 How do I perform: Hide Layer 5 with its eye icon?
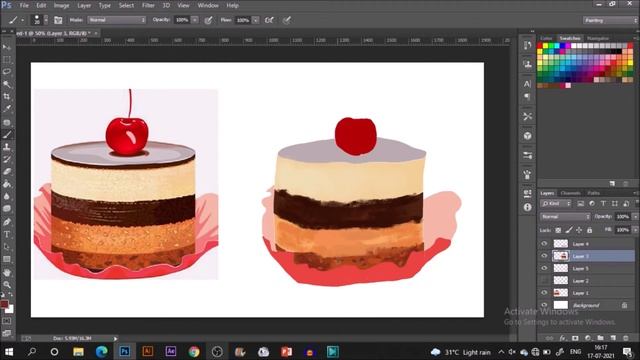(x=544, y=268)
